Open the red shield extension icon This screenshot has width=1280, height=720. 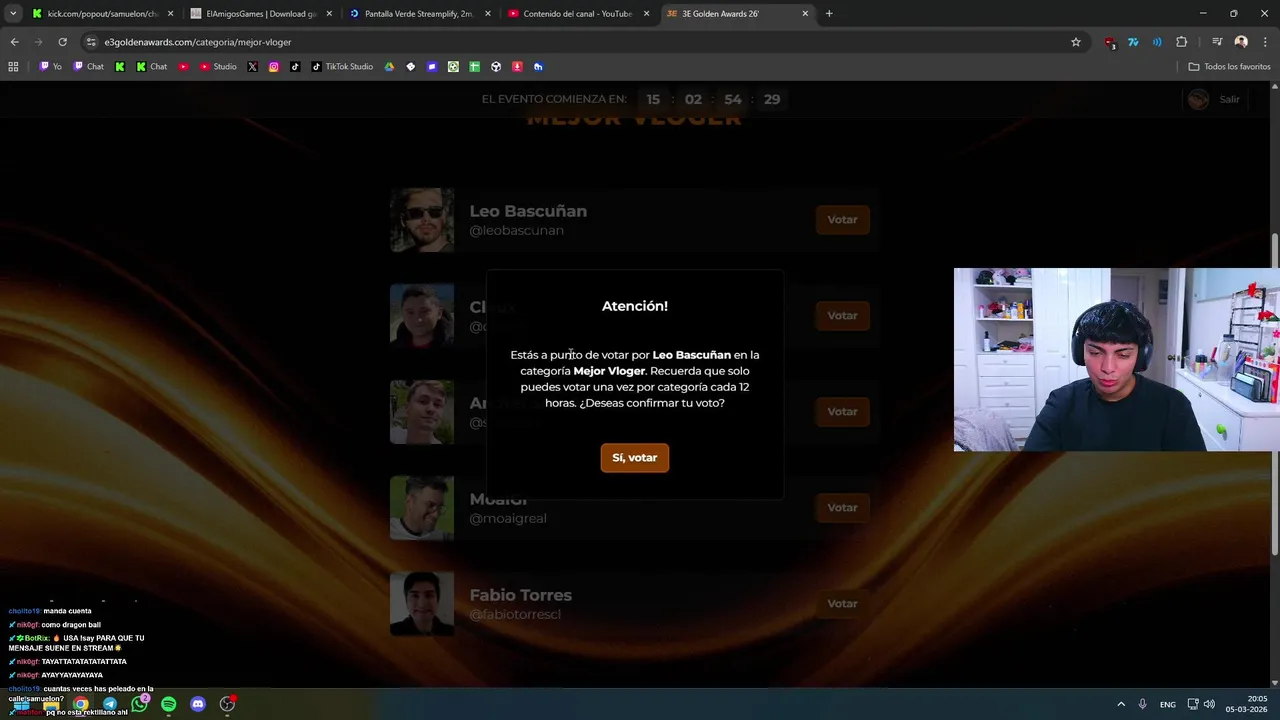click(1110, 42)
